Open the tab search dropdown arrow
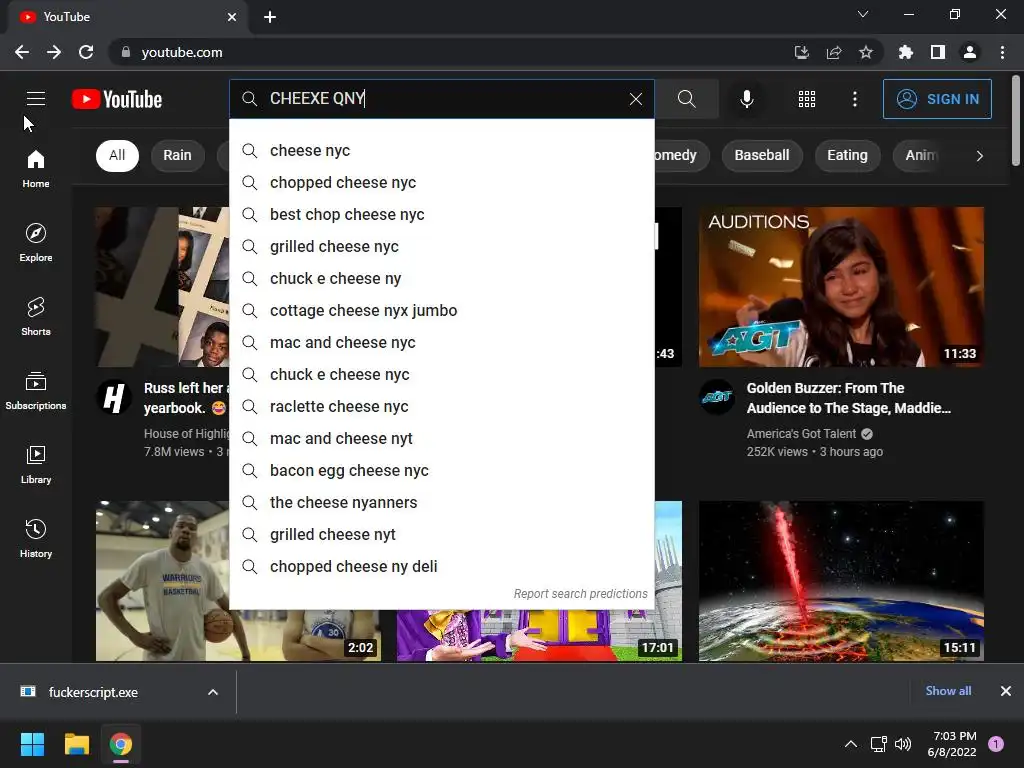This screenshot has height=768, width=1024. (863, 14)
